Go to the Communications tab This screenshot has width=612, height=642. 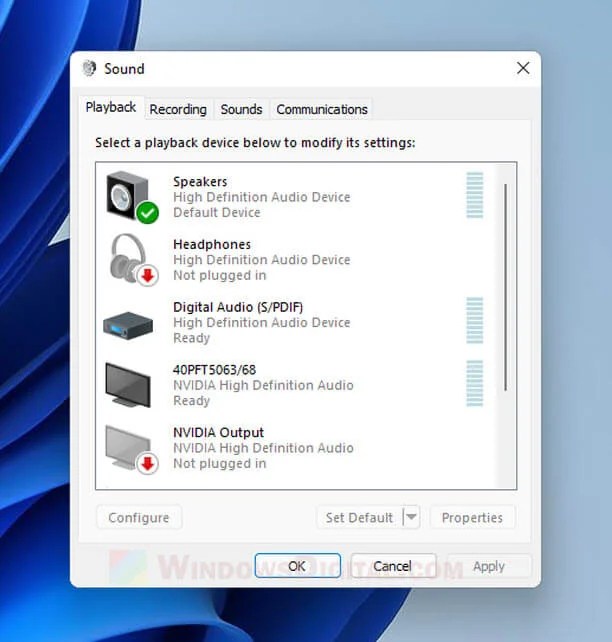point(322,109)
